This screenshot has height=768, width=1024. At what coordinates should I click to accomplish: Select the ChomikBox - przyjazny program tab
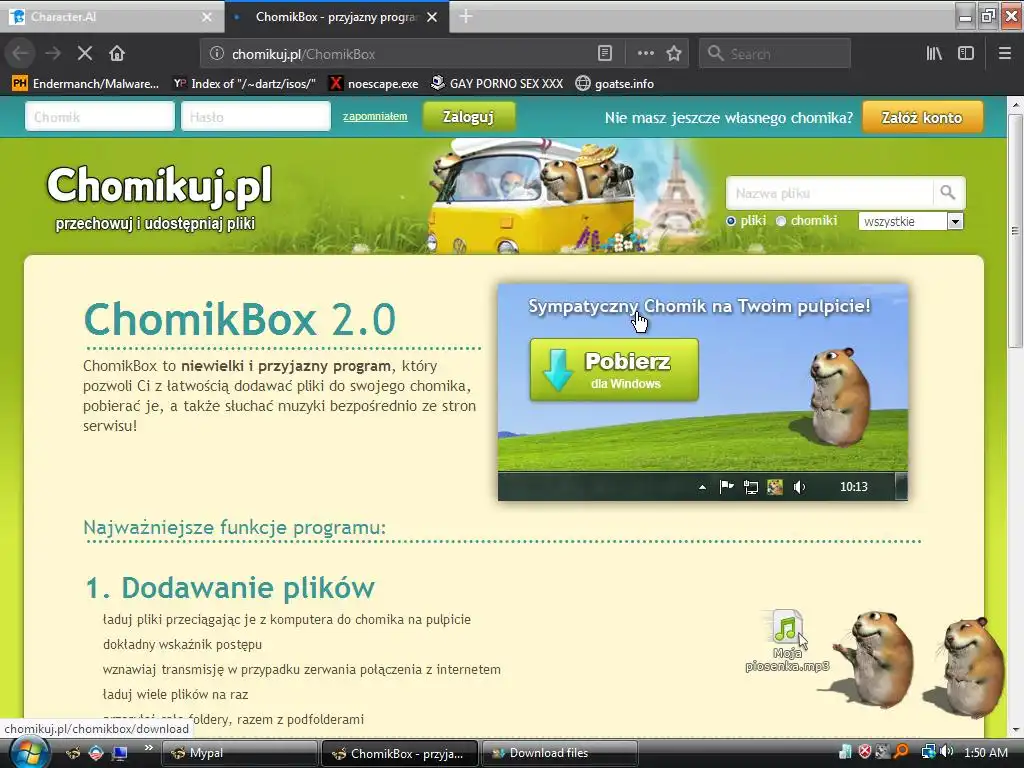pos(336,17)
